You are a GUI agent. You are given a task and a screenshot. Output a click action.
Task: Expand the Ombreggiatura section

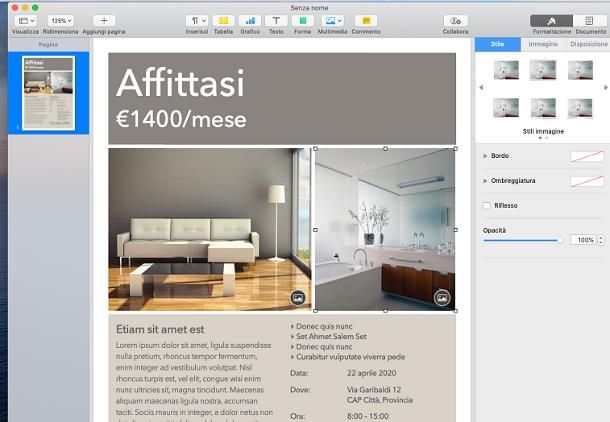[485, 181]
